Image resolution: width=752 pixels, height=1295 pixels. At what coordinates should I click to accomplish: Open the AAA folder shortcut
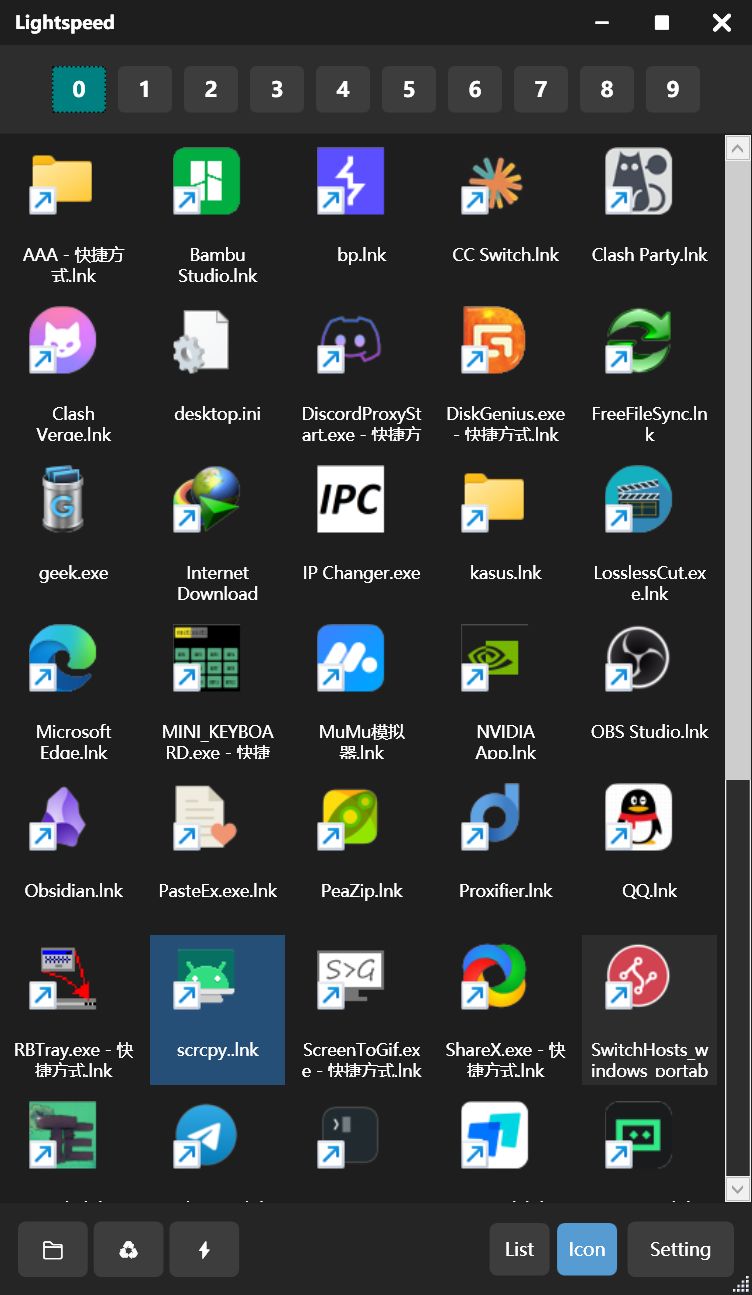62,182
